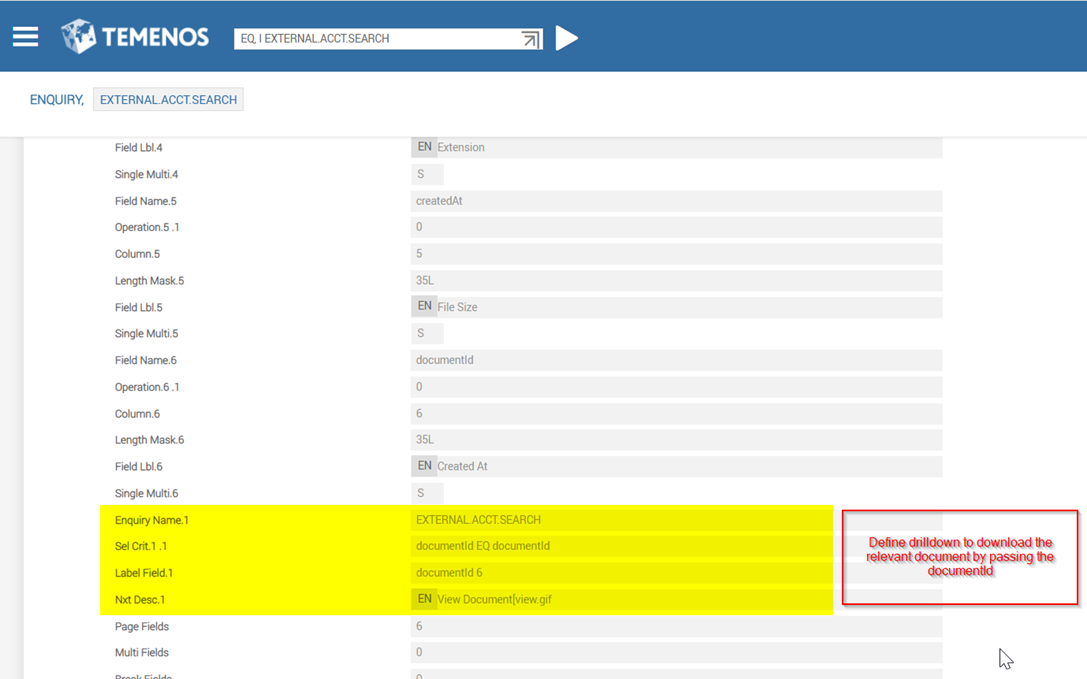The width and height of the screenshot is (1087, 679).
Task: Click the EN language tag for Field Lbl.5
Action: click(x=424, y=307)
